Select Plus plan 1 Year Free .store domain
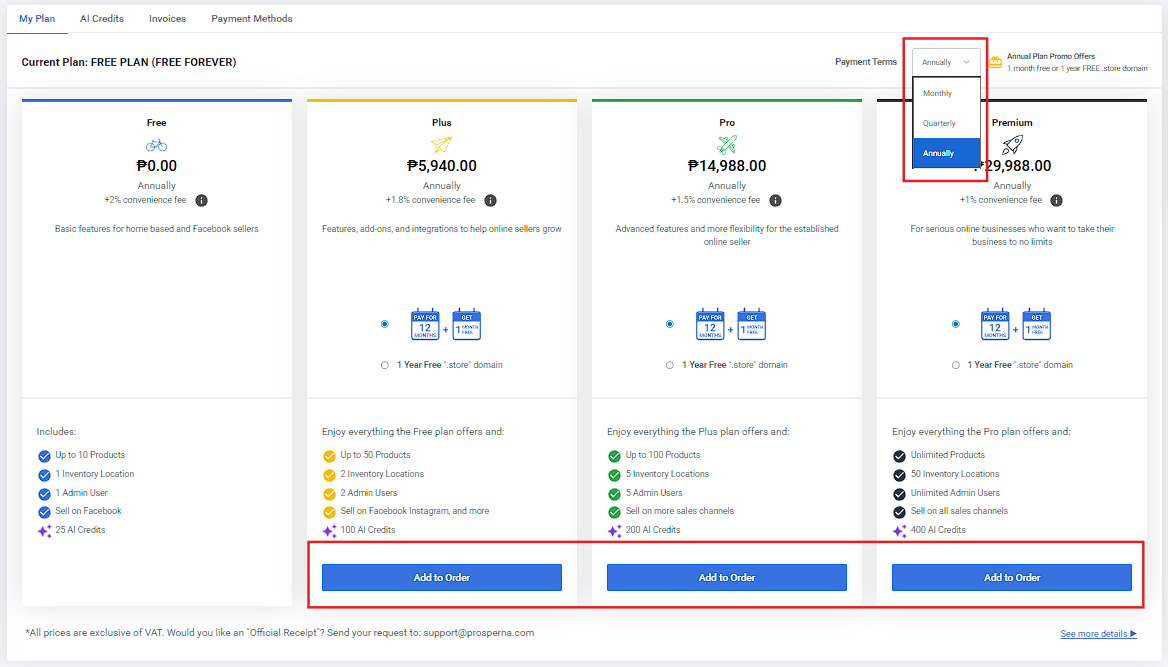The width and height of the screenshot is (1168, 667). (x=385, y=365)
